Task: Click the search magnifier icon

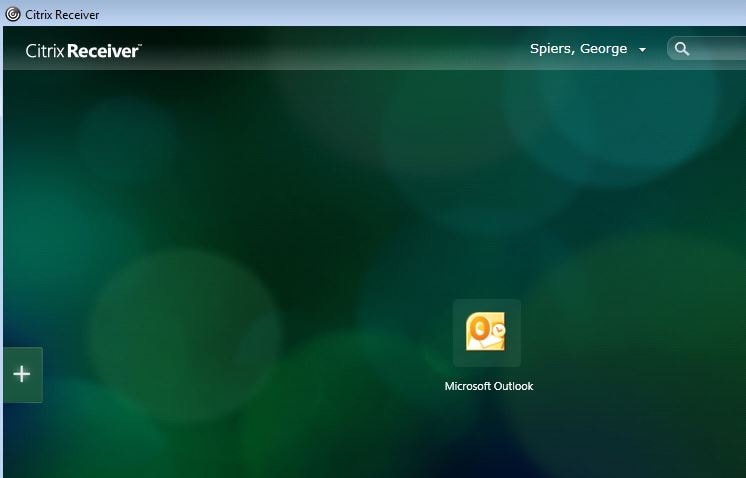Action: 682,49
